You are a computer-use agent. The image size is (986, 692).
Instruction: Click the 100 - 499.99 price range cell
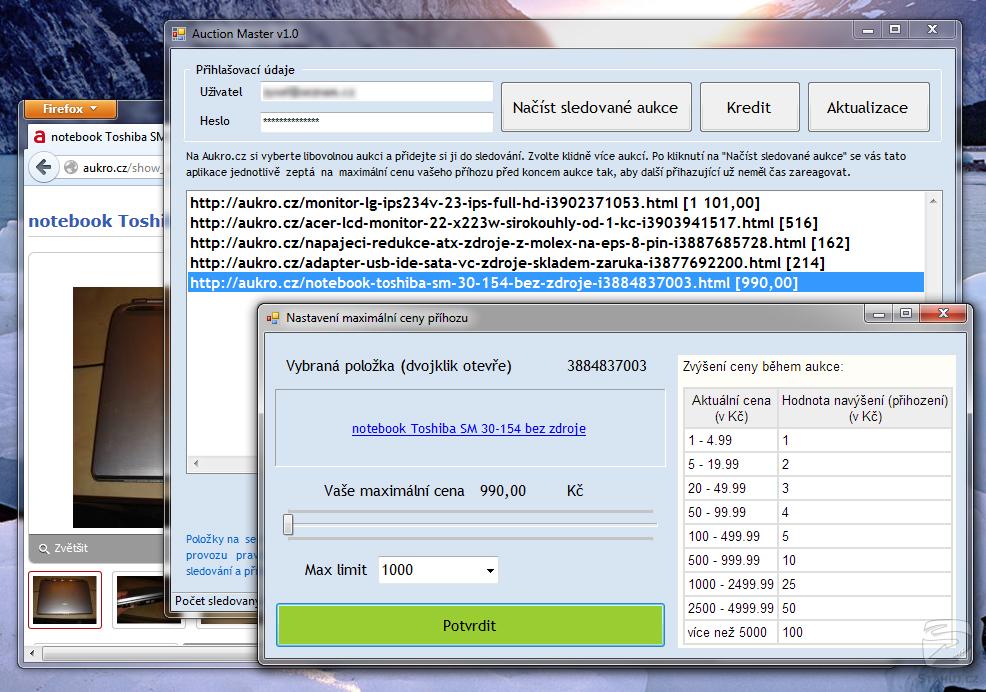pos(731,536)
